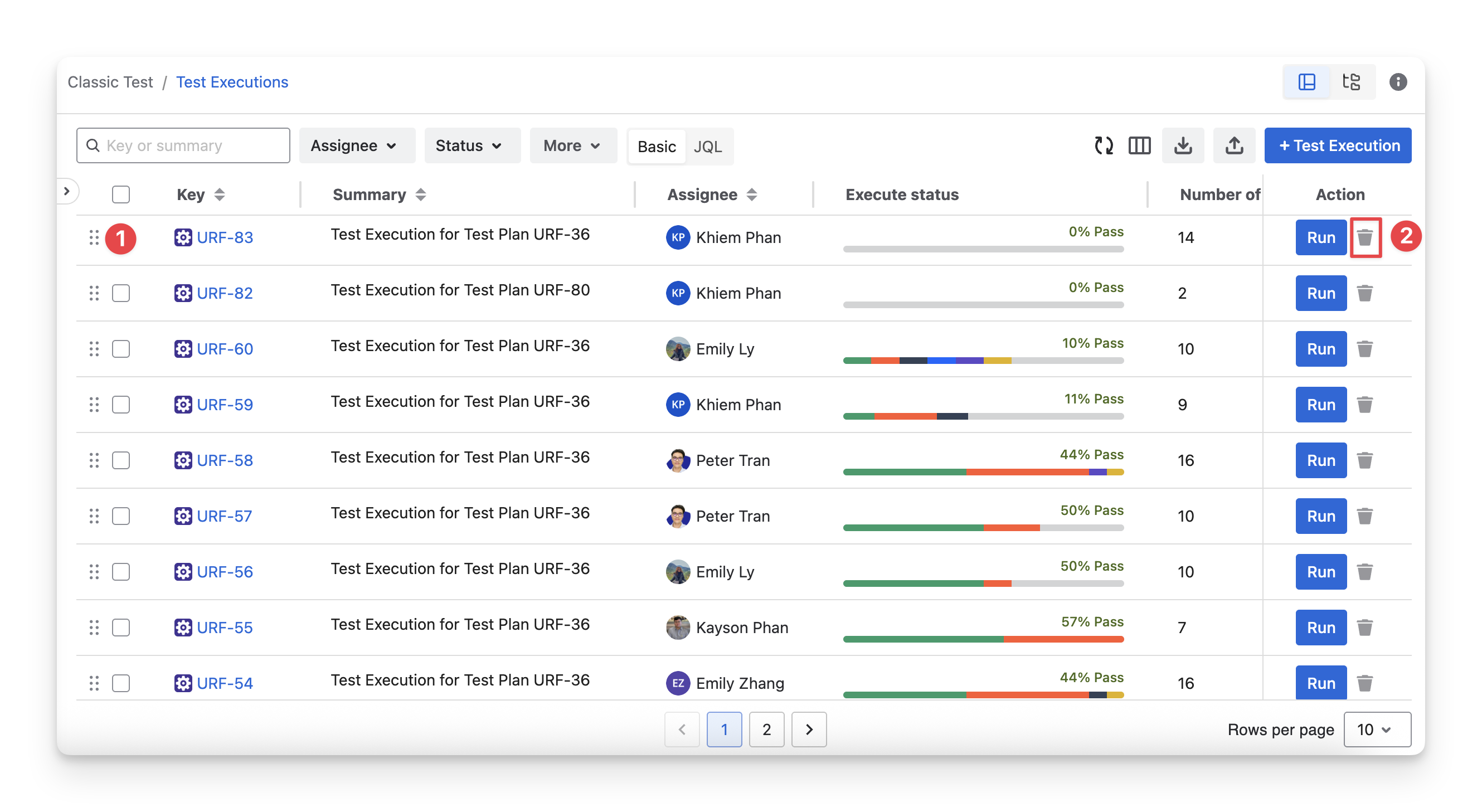Click trash icon for URF-58 row
The width and height of the screenshot is (1482, 812).
coord(1364,461)
